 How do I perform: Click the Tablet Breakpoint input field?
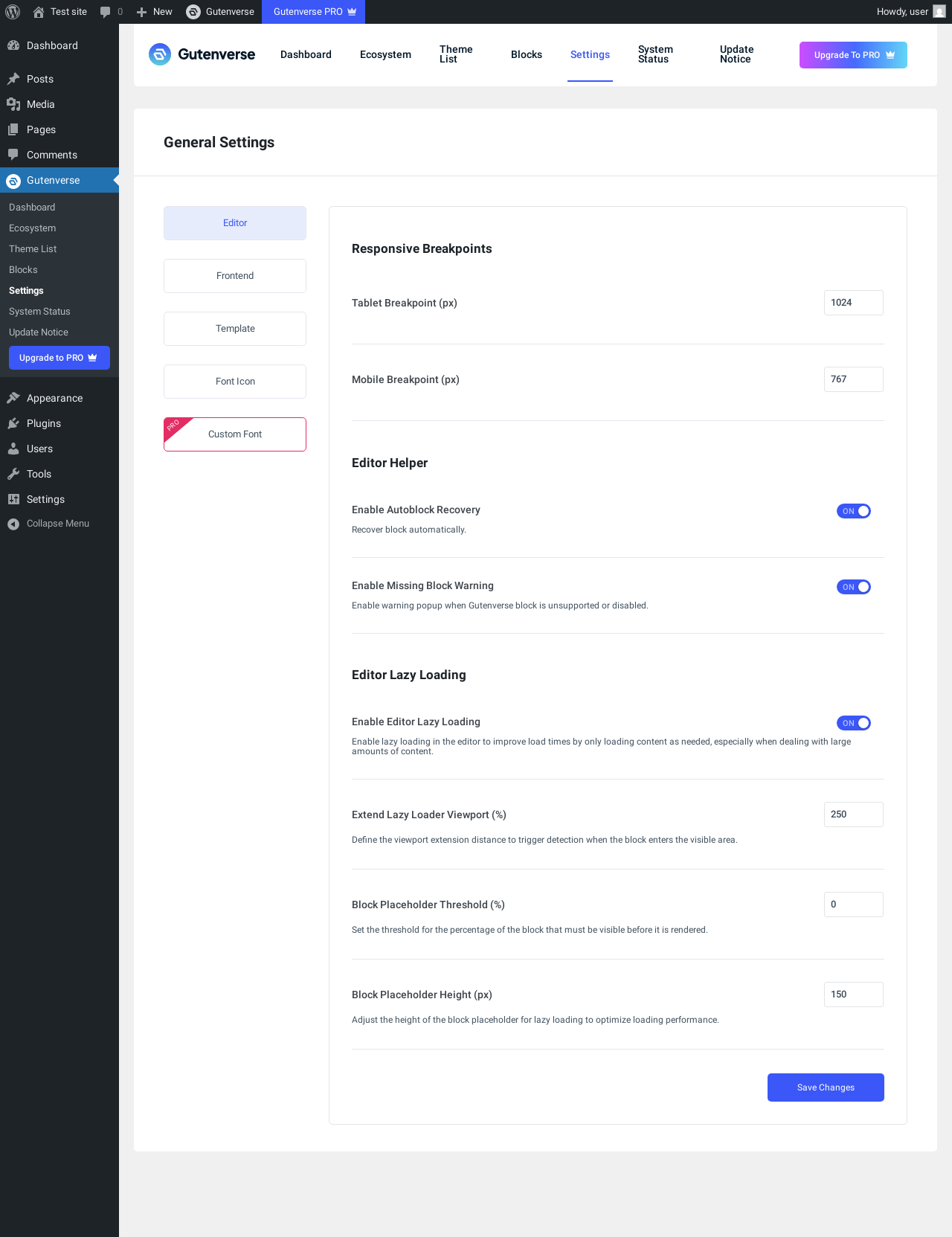[x=854, y=303]
